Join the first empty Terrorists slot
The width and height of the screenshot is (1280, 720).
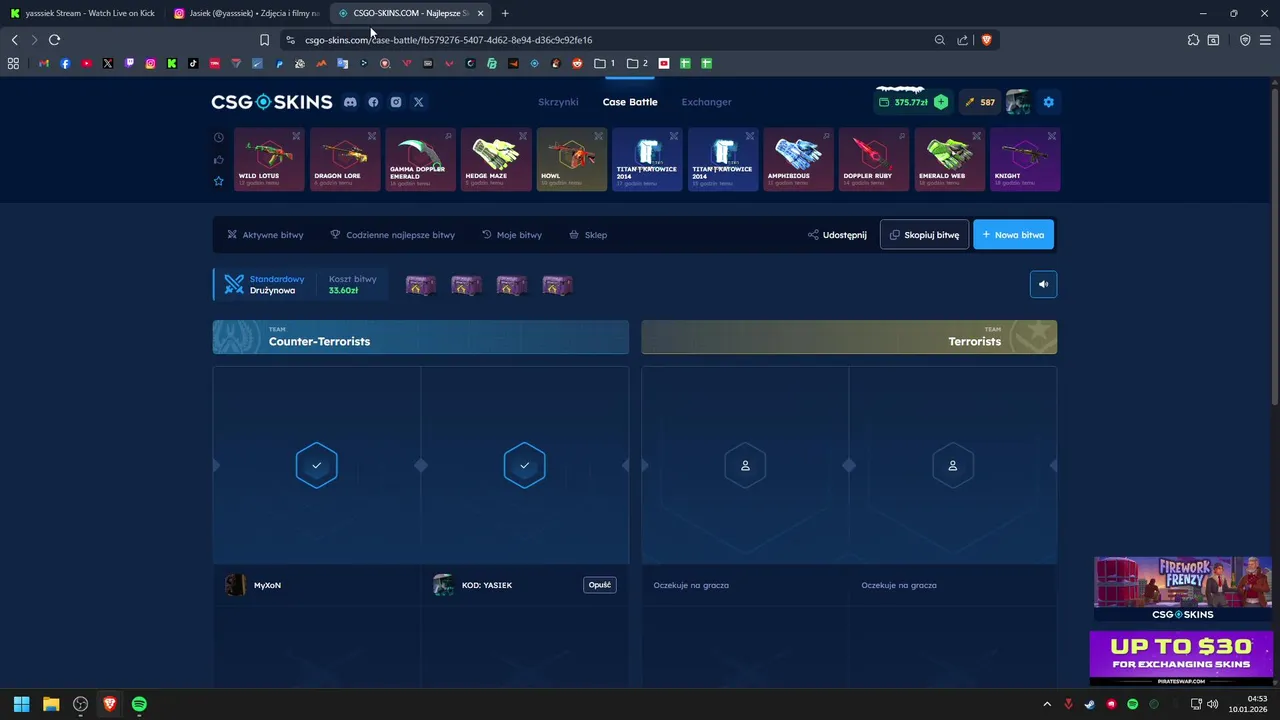[745, 465]
